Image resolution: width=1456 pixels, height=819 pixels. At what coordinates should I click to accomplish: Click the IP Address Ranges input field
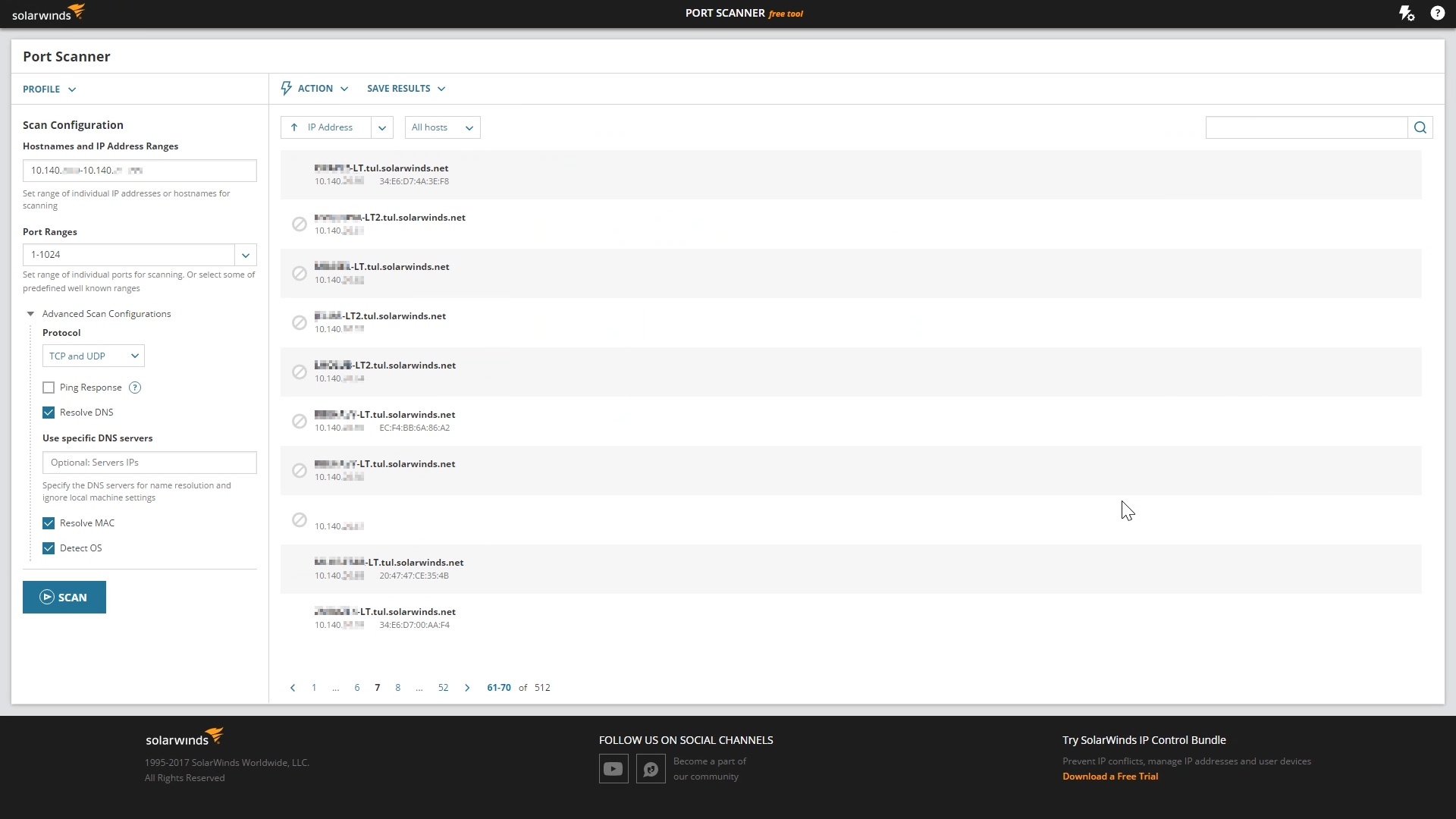pyautogui.click(x=139, y=169)
